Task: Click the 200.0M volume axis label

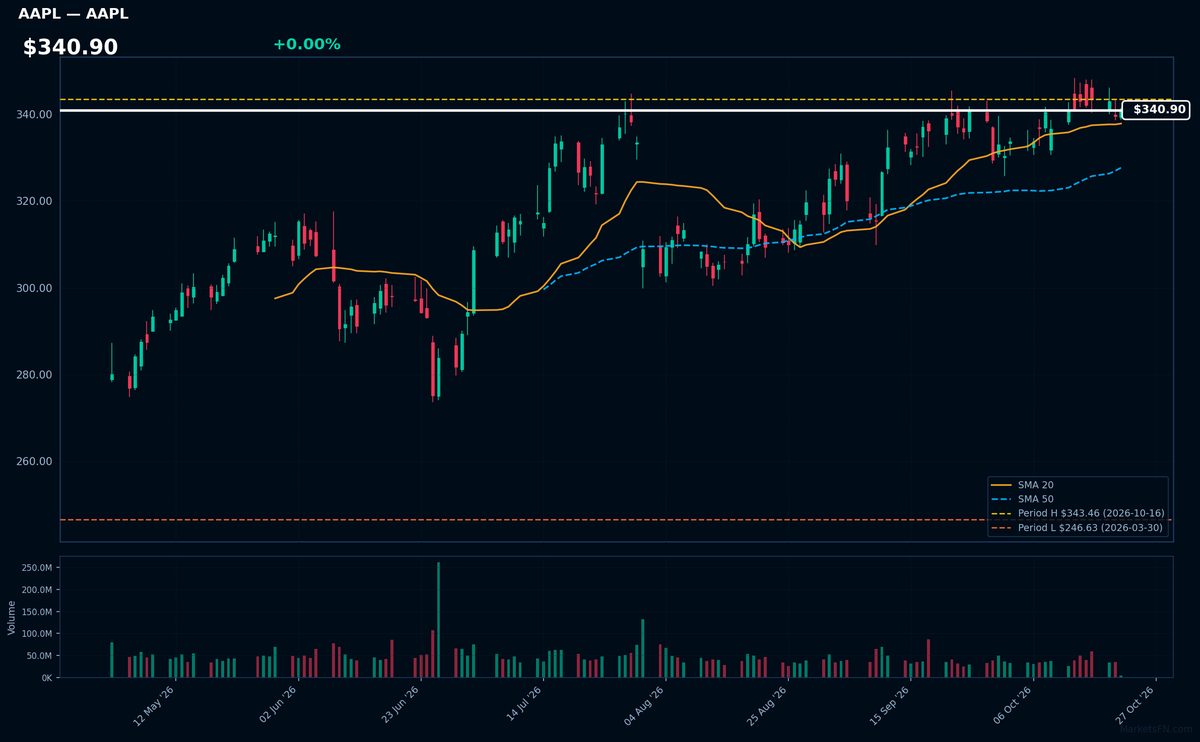Action: 37,590
